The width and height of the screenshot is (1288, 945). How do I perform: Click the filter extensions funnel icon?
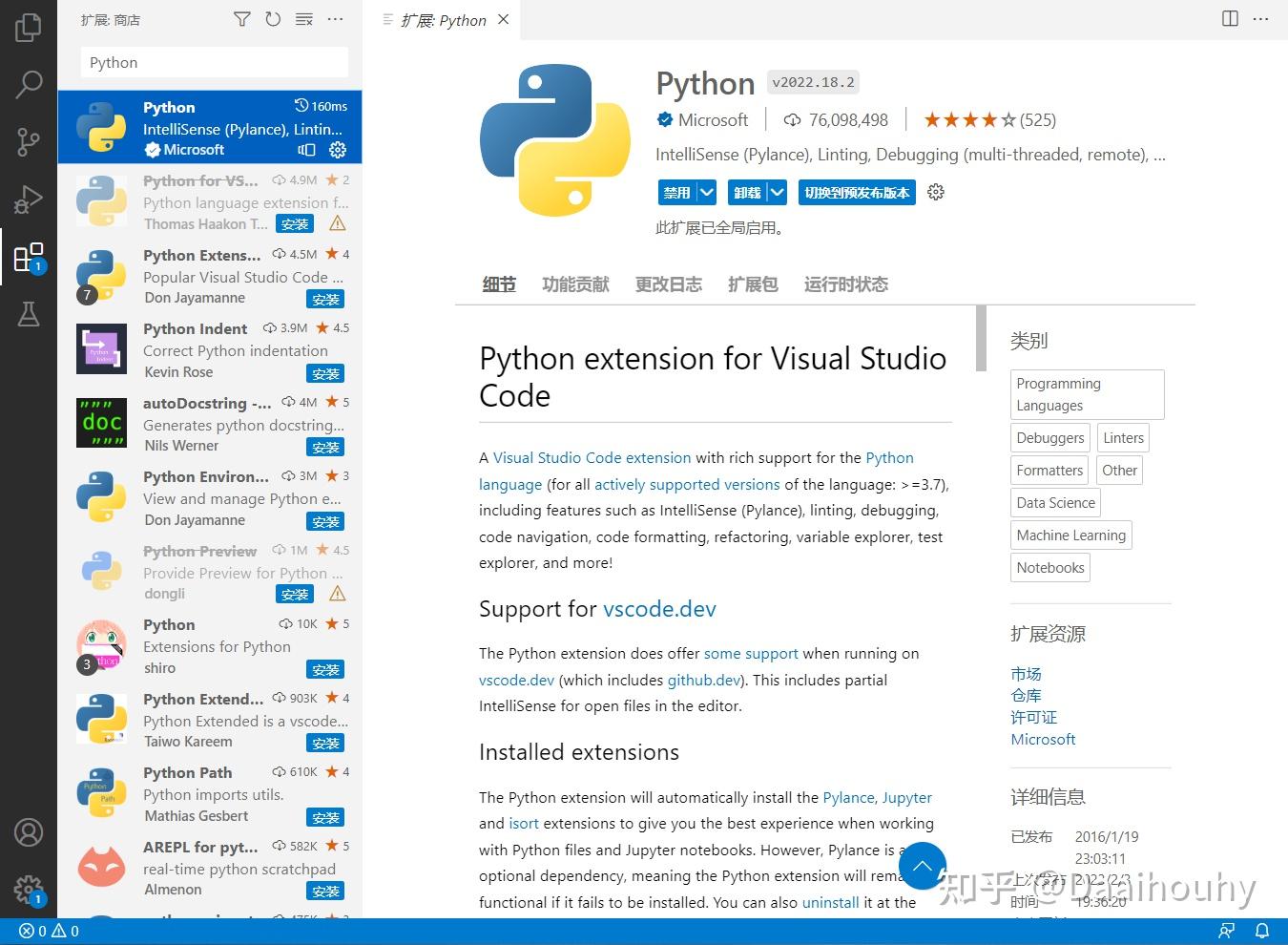pos(241,18)
